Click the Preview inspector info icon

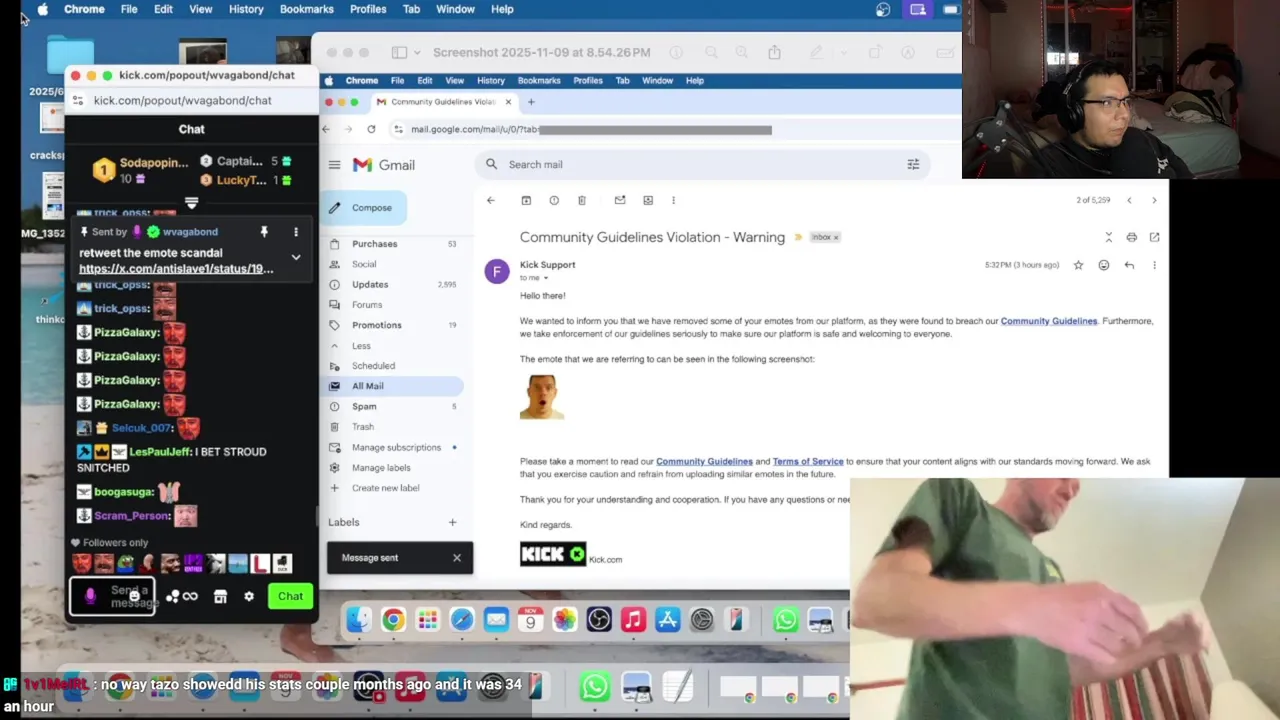click(x=677, y=52)
